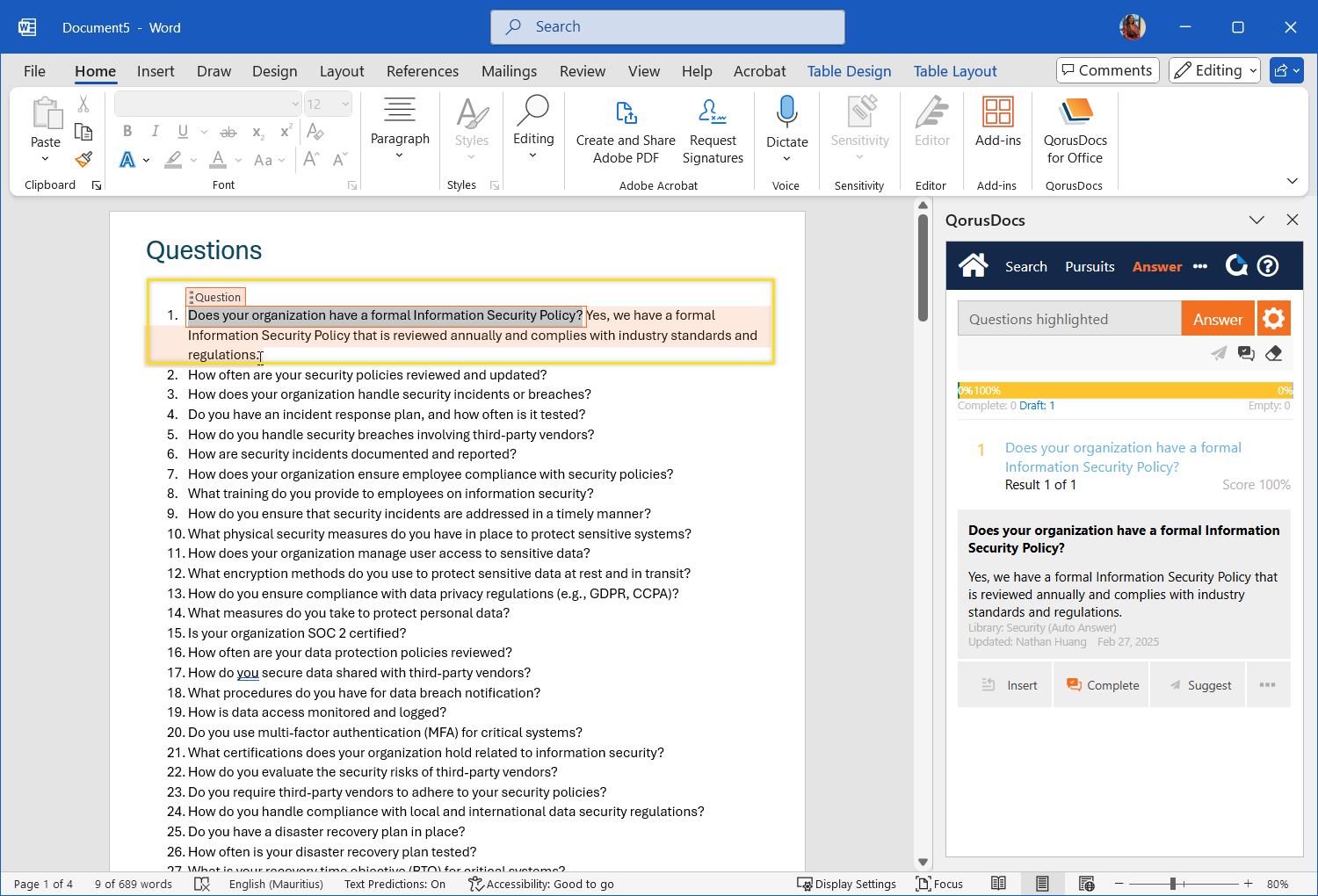Toggle Italic formatting
The height and width of the screenshot is (896, 1318).
point(155,132)
